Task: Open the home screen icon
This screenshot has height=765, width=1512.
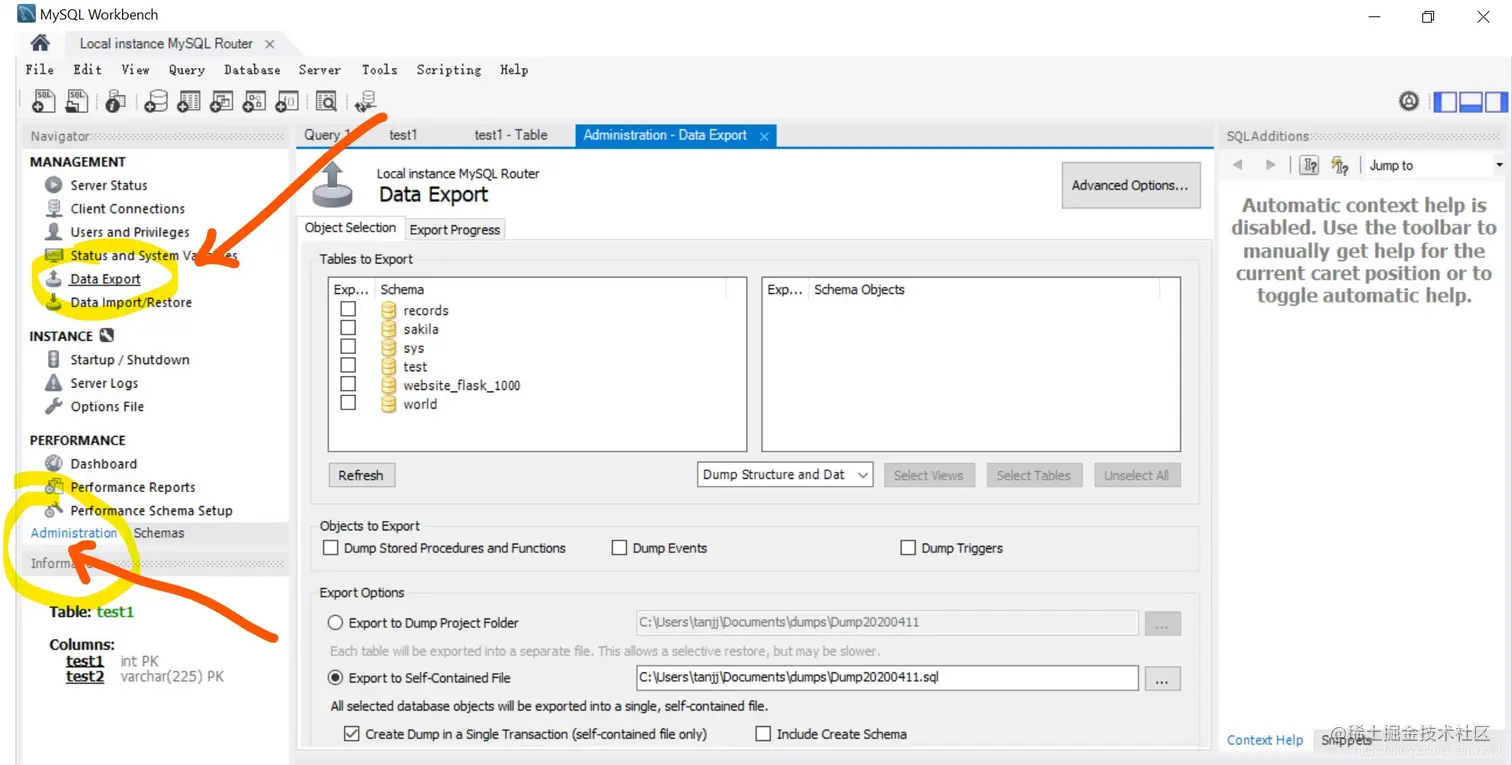Action: coord(40,43)
